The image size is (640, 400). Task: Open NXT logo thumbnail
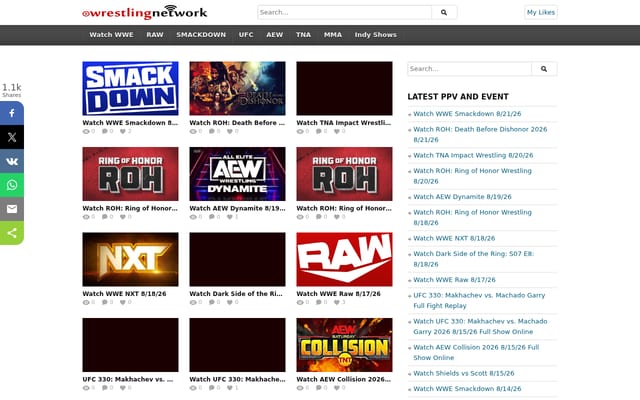pos(130,259)
